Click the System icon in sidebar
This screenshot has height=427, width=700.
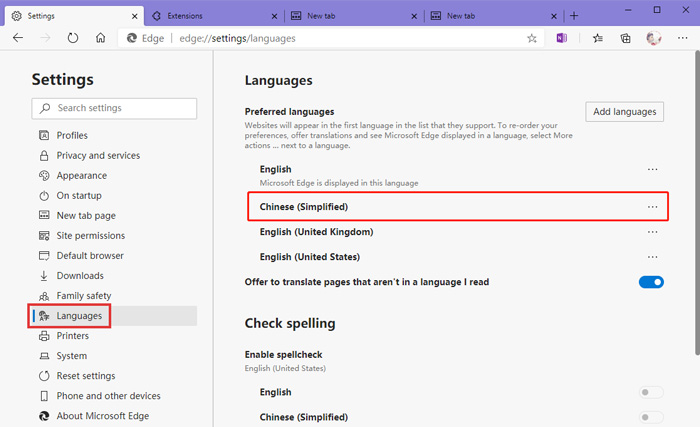[x=44, y=356]
